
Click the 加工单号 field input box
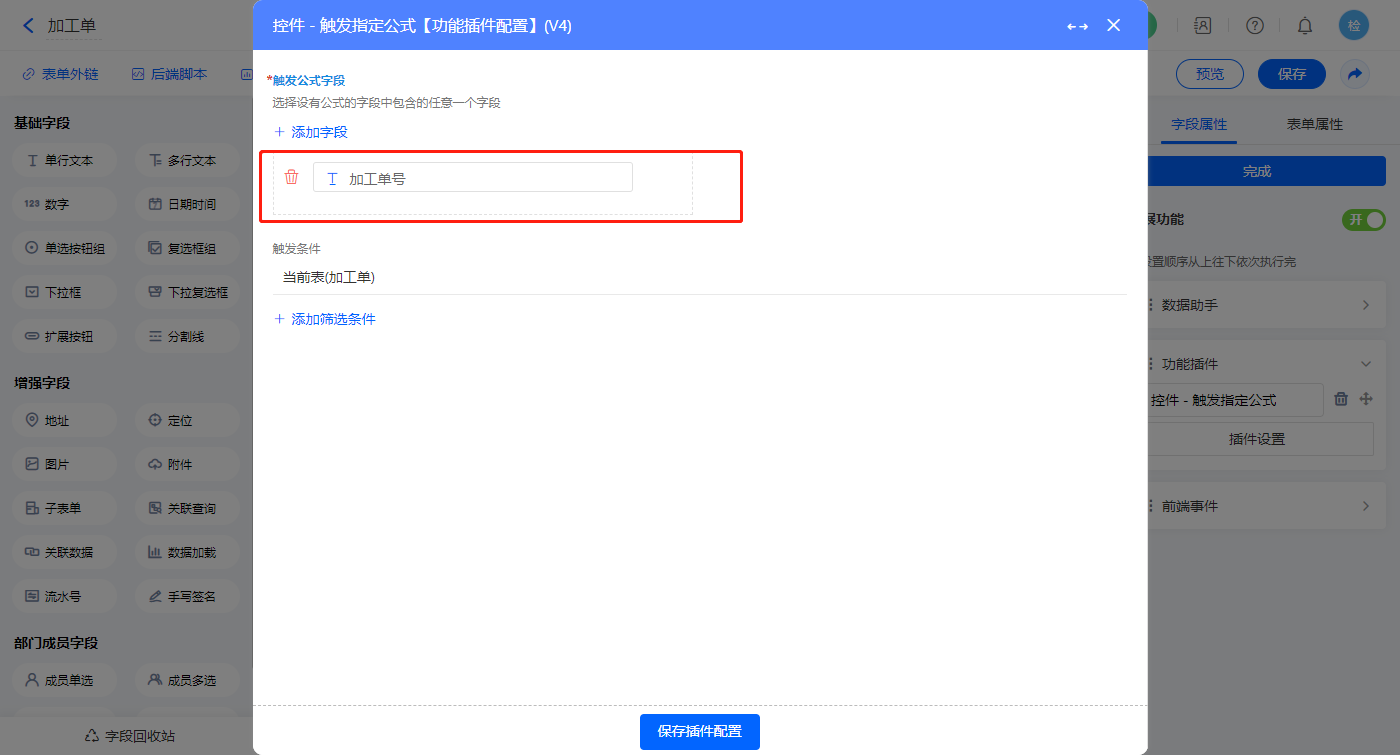(473, 178)
